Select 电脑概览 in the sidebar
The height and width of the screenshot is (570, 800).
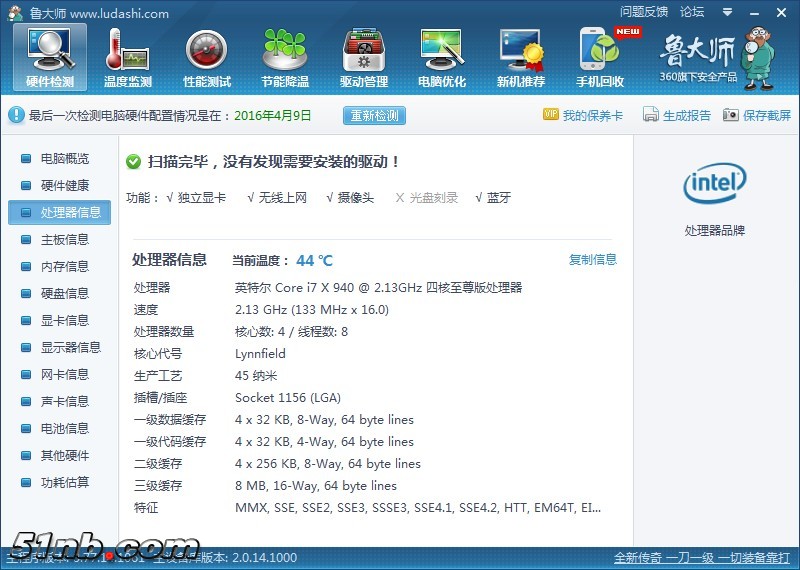(x=64, y=159)
